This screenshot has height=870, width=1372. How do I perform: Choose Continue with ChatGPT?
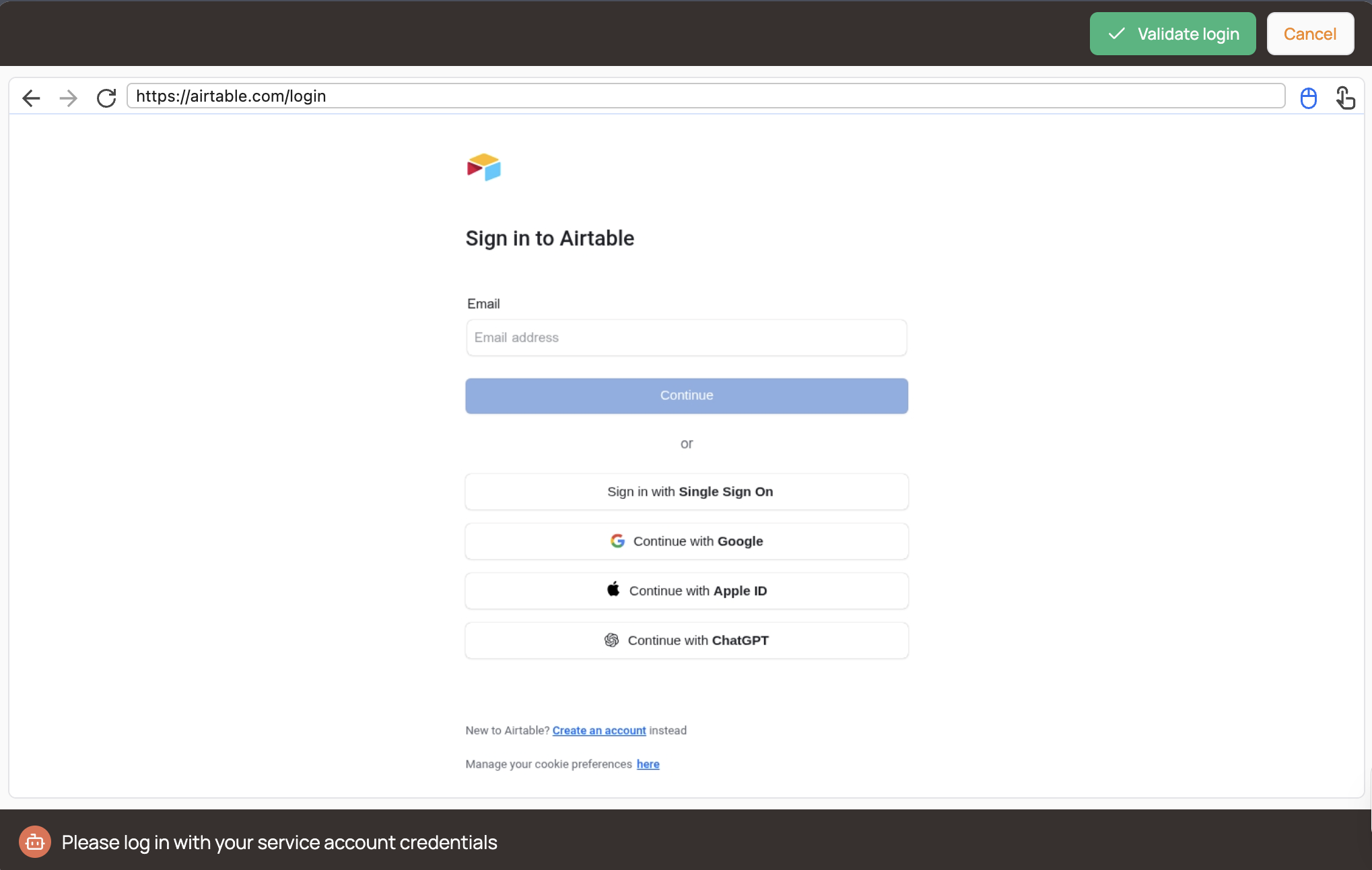(x=687, y=640)
